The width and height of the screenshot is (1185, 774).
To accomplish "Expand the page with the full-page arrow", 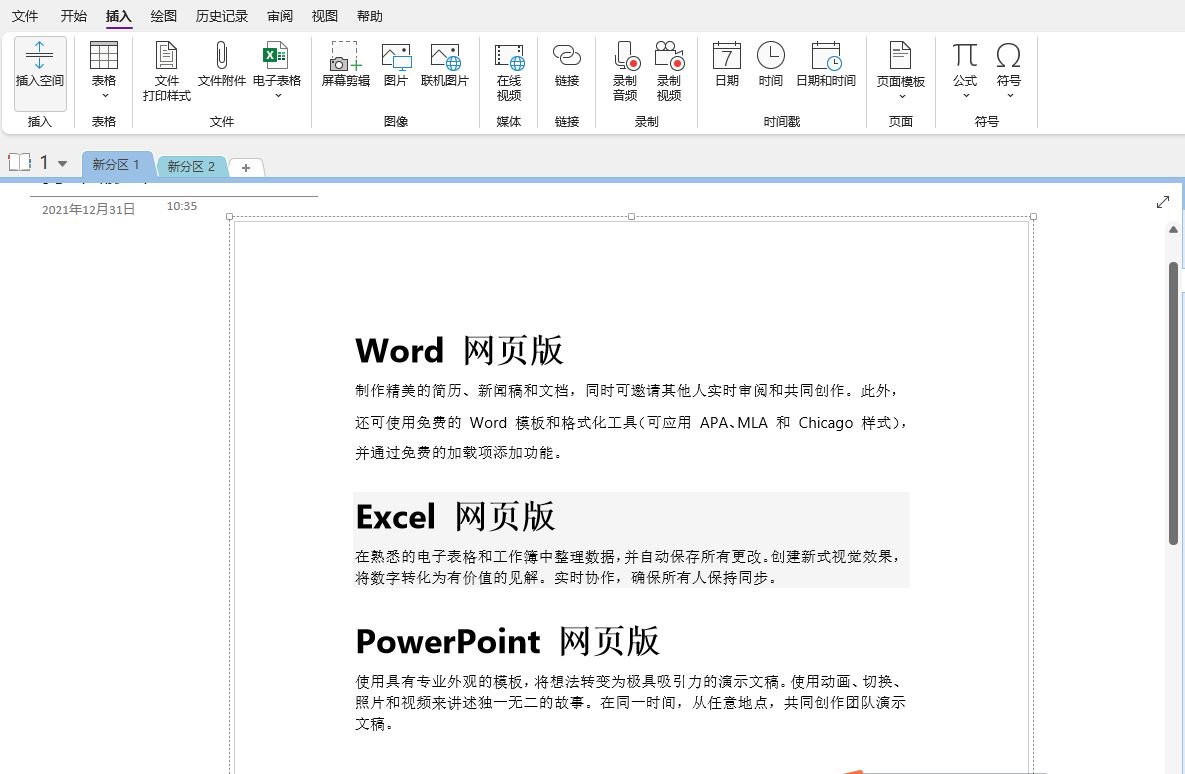I will [1162, 202].
